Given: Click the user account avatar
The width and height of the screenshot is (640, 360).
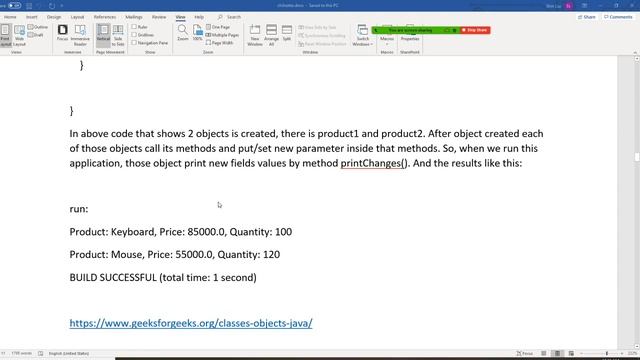Looking at the screenshot, I should click(568, 6).
